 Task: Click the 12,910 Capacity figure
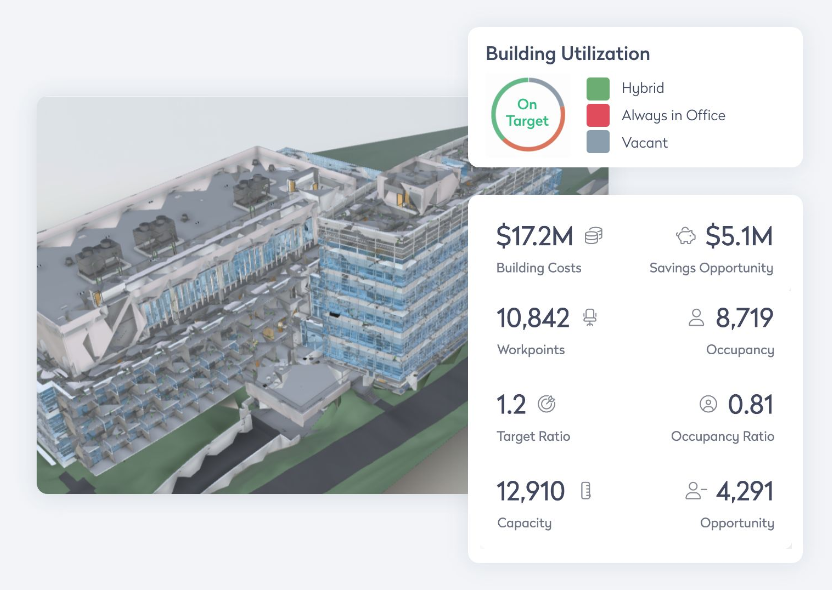(531, 491)
